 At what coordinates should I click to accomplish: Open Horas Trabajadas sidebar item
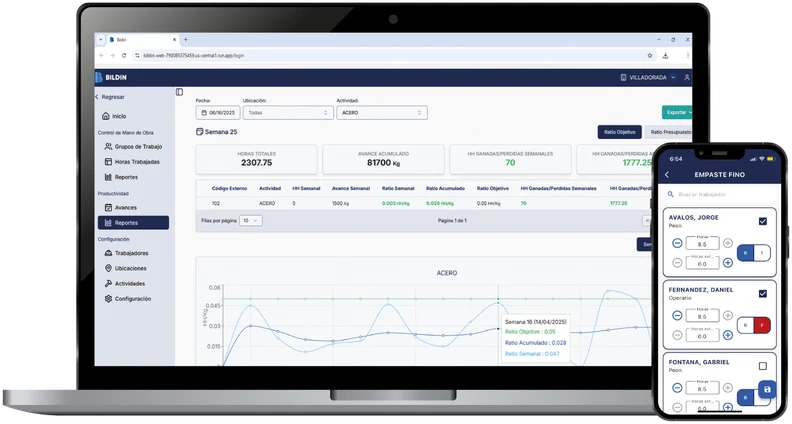coord(132,162)
